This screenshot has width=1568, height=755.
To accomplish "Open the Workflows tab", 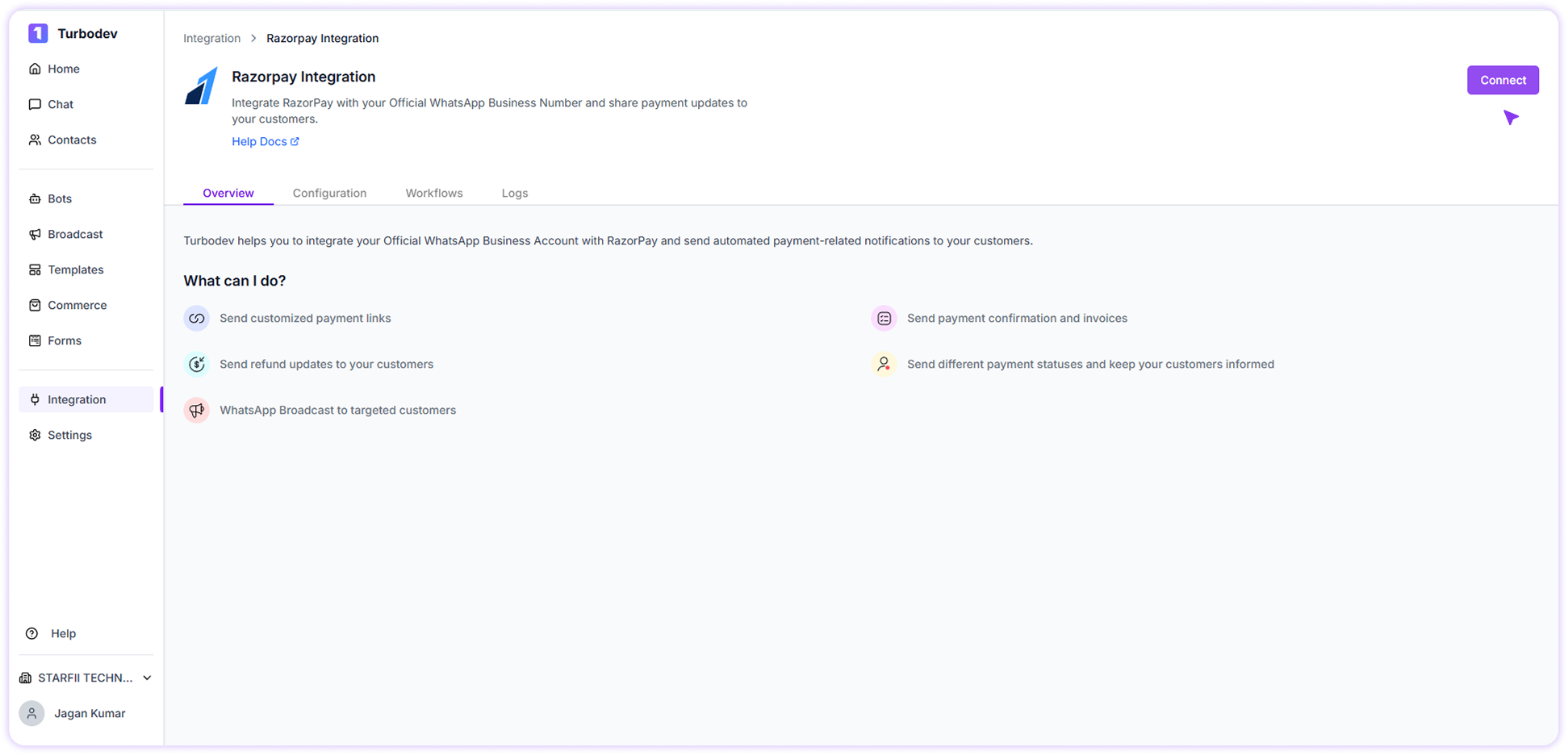I will point(434,193).
